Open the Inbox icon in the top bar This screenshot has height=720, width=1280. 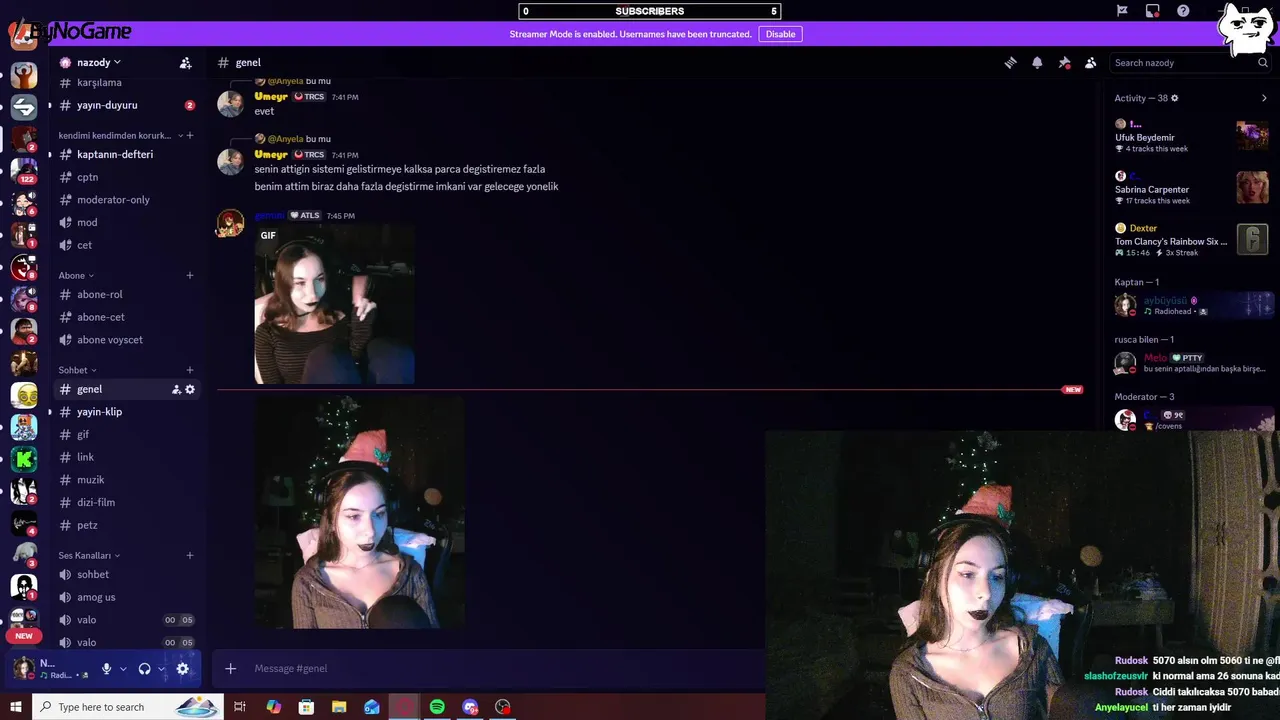1153,11
